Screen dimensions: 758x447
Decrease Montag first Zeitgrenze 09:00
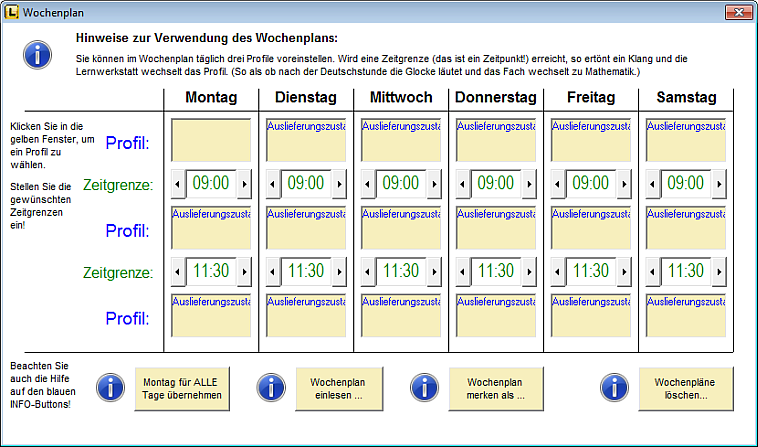(178, 184)
